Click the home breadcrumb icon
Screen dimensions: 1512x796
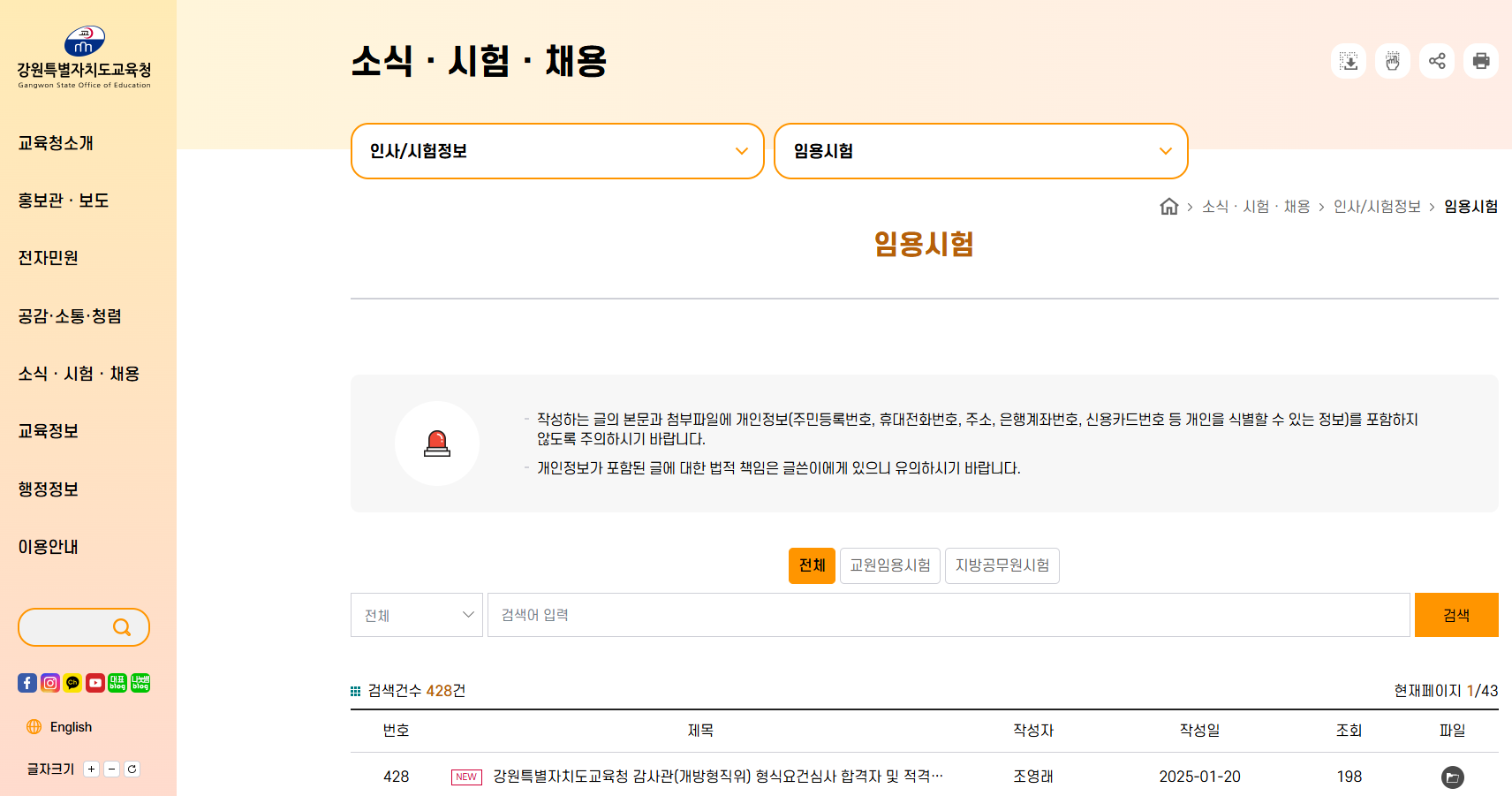click(1169, 206)
